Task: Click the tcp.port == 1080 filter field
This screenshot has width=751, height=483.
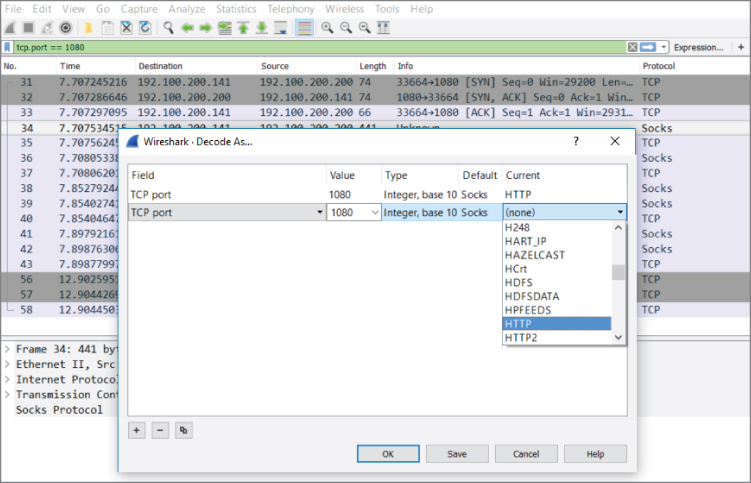Action: pos(319,47)
